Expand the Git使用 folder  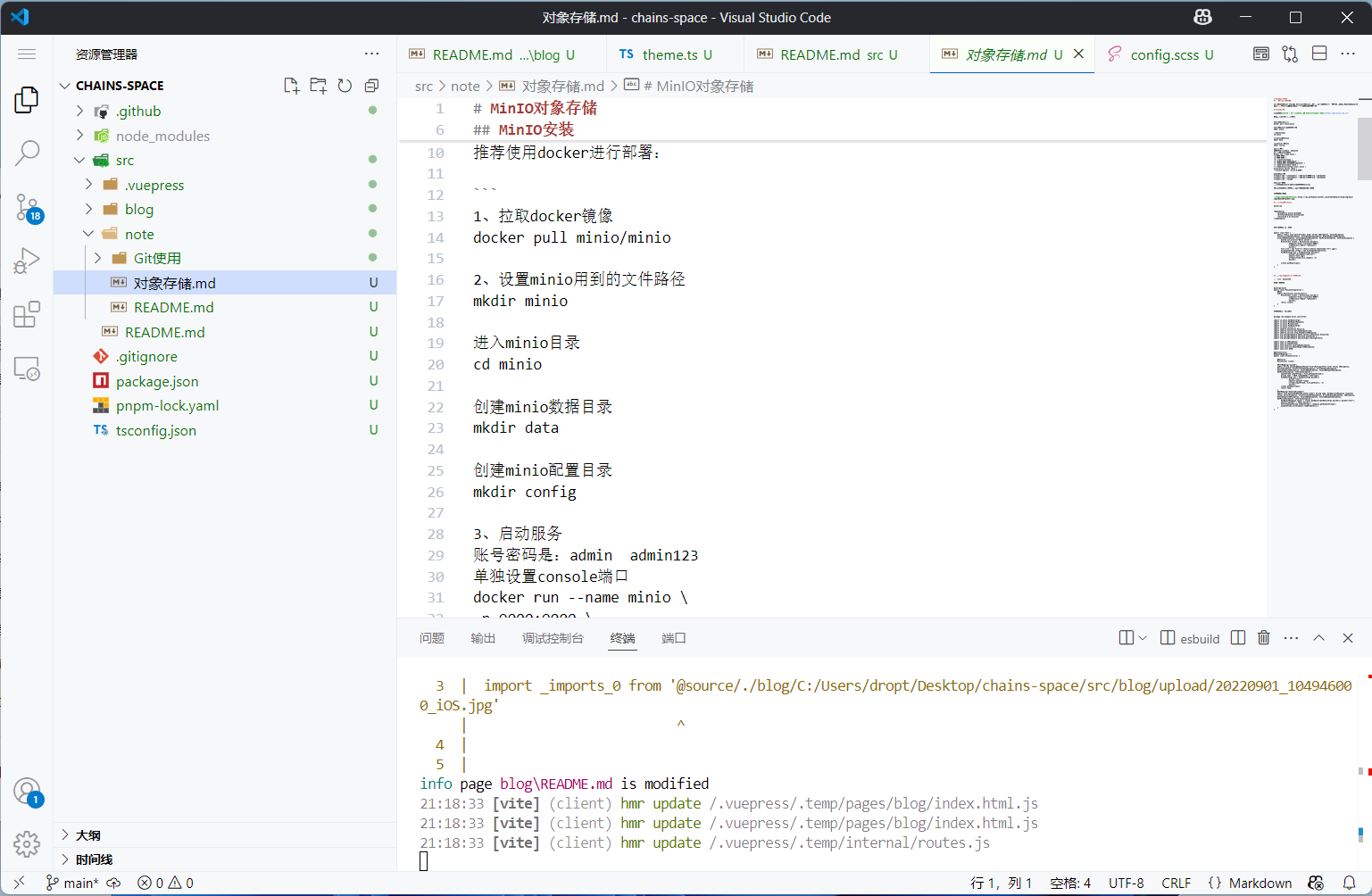click(97, 258)
